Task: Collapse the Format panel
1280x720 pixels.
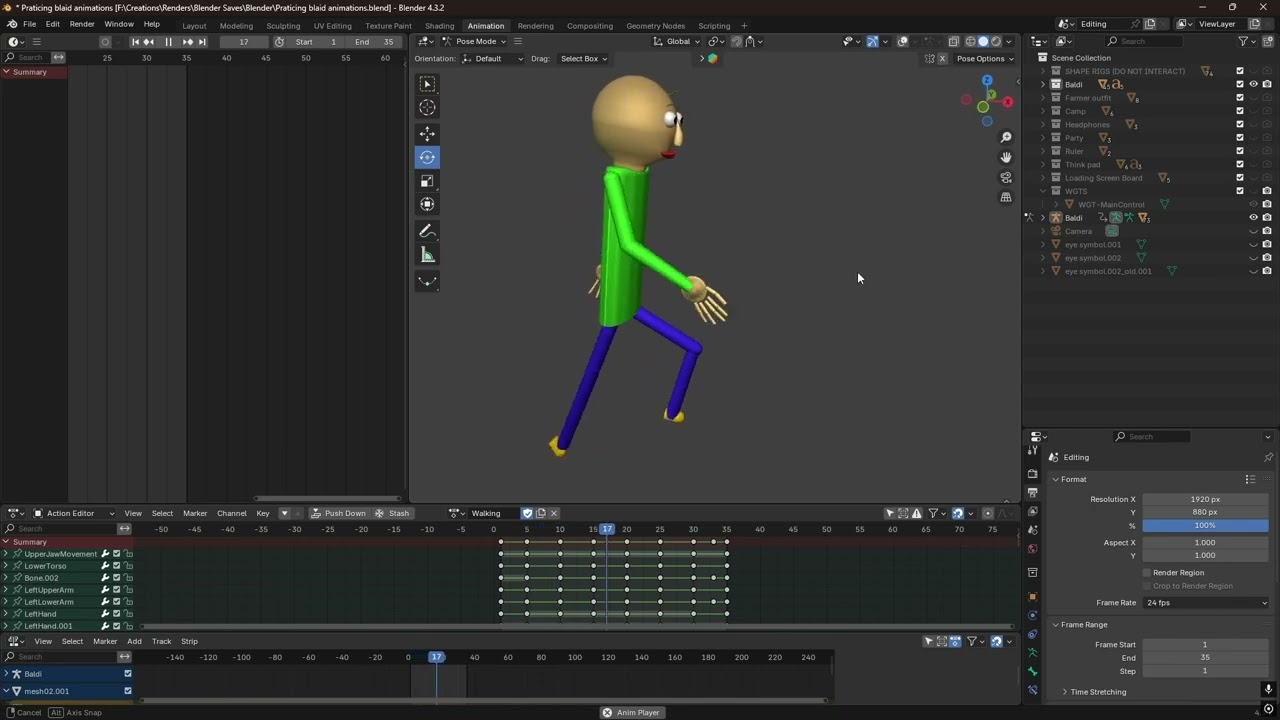Action: click(1073, 479)
